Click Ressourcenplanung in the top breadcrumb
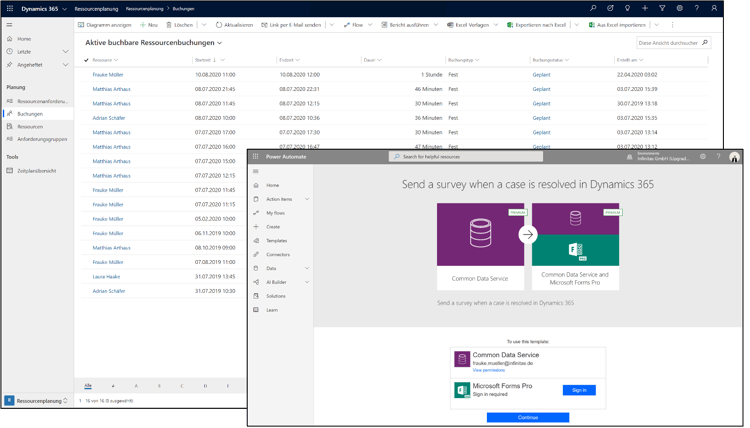 click(x=144, y=9)
